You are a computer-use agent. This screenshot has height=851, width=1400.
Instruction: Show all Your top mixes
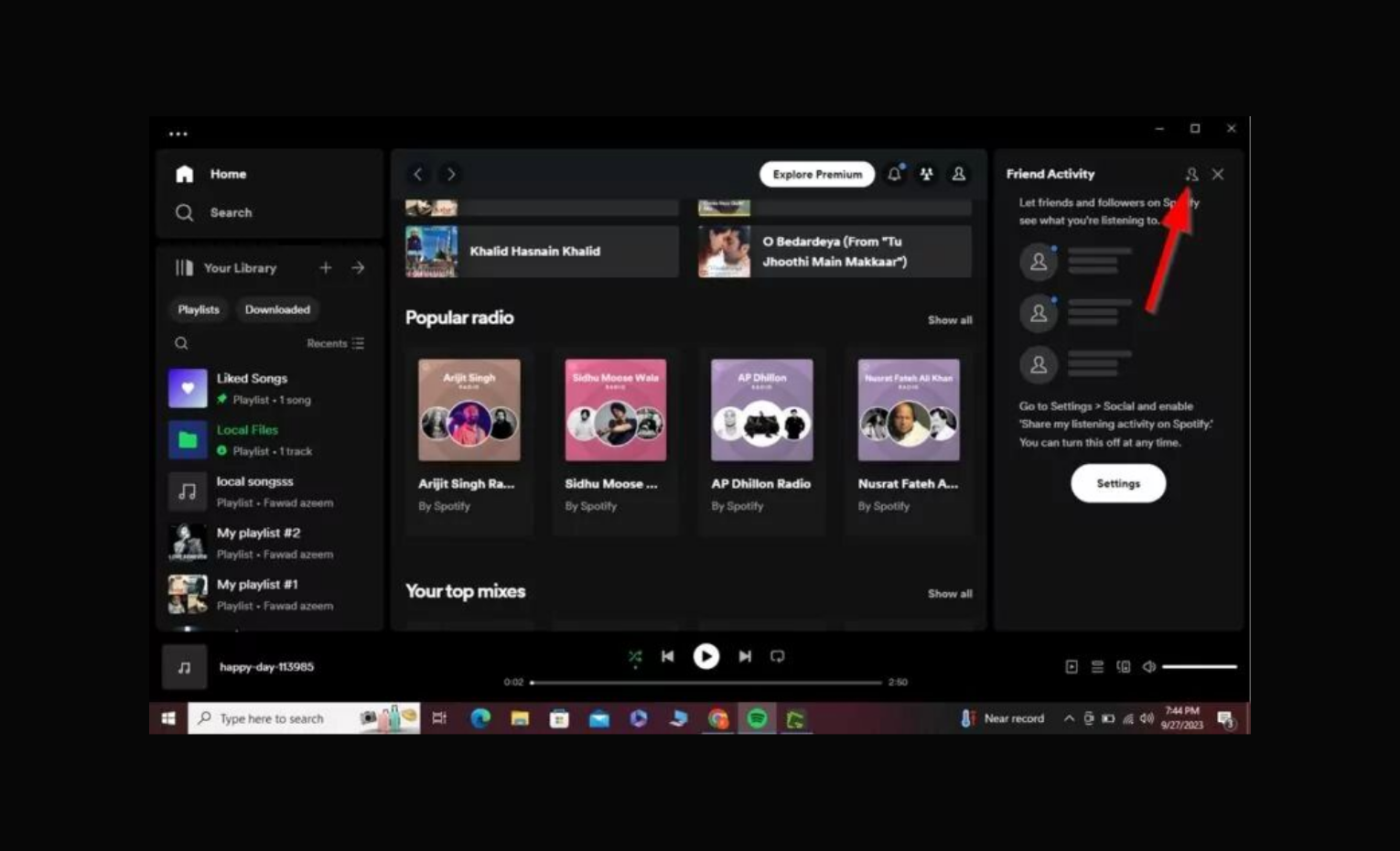(x=950, y=594)
